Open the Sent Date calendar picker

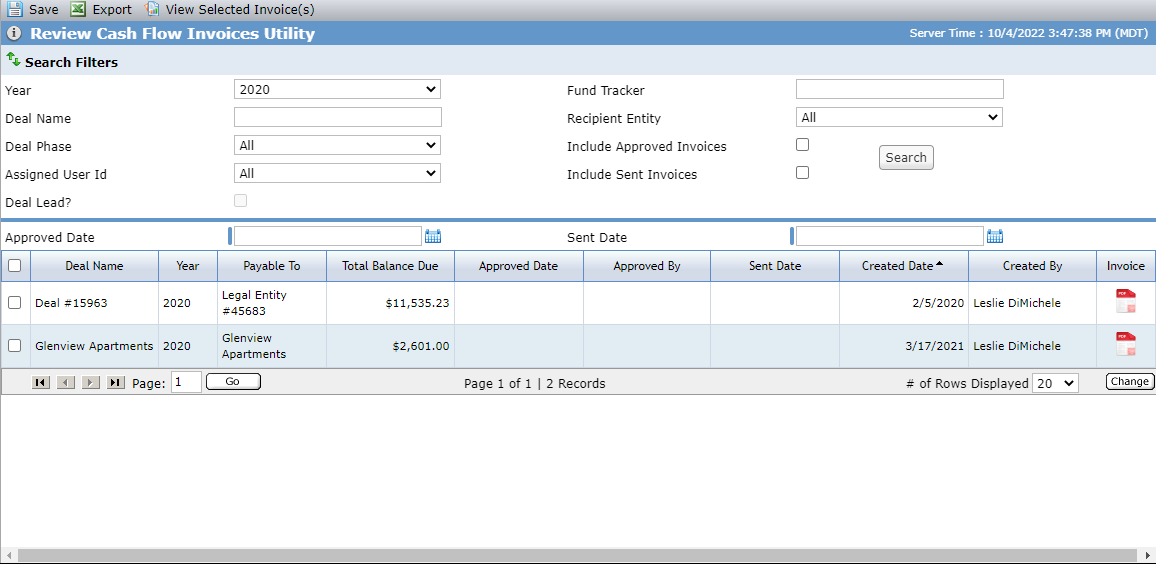pyautogui.click(x=995, y=237)
